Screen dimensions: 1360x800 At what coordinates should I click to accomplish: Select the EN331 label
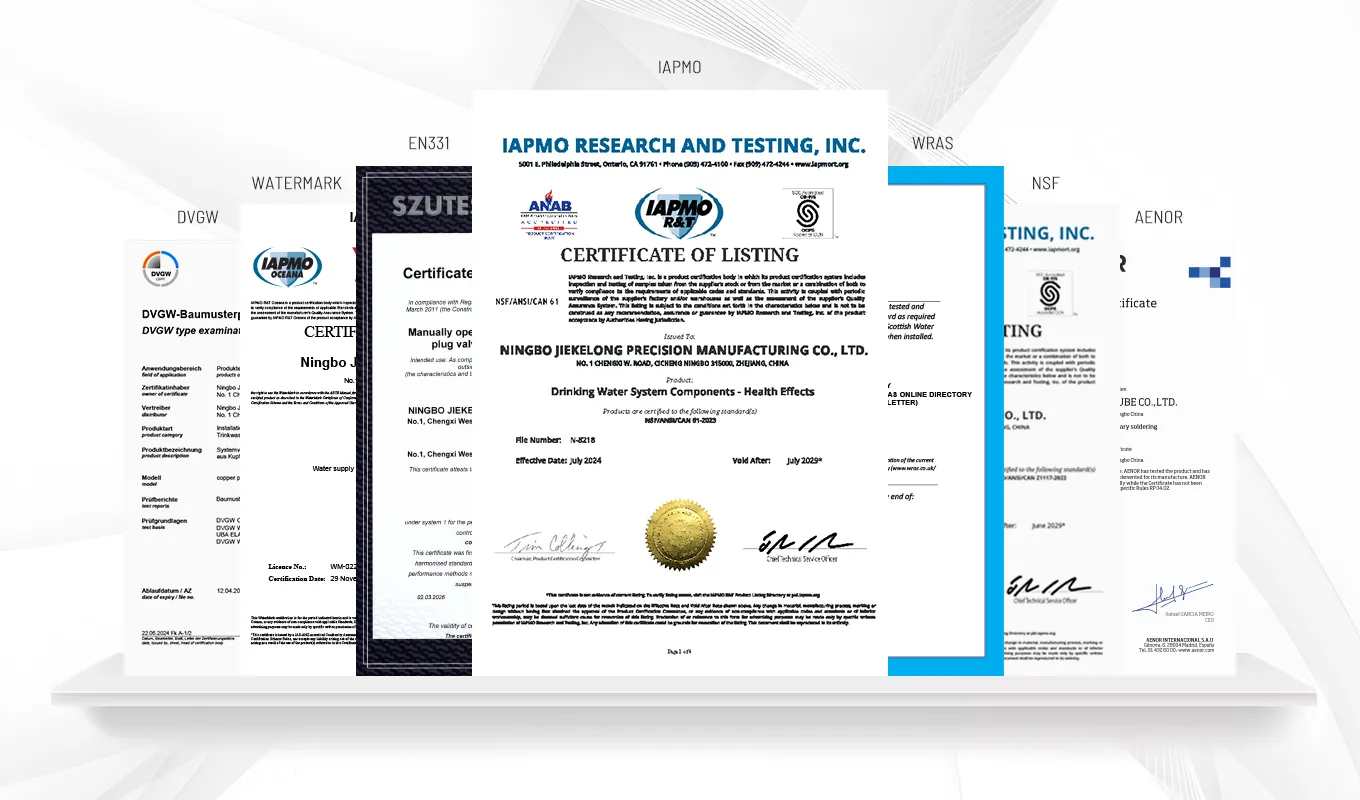pos(428,143)
